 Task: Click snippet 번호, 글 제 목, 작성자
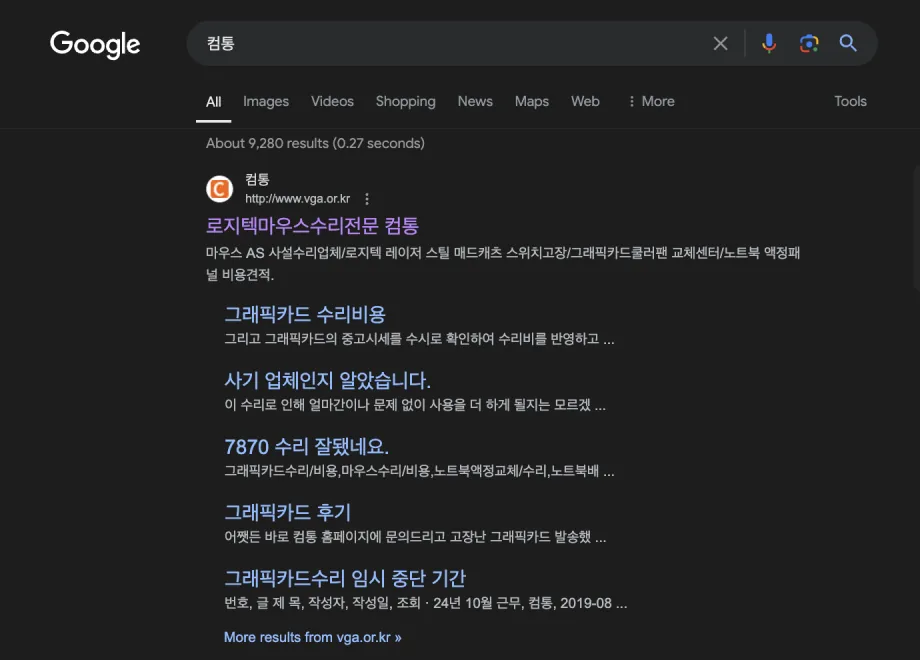point(426,603)
